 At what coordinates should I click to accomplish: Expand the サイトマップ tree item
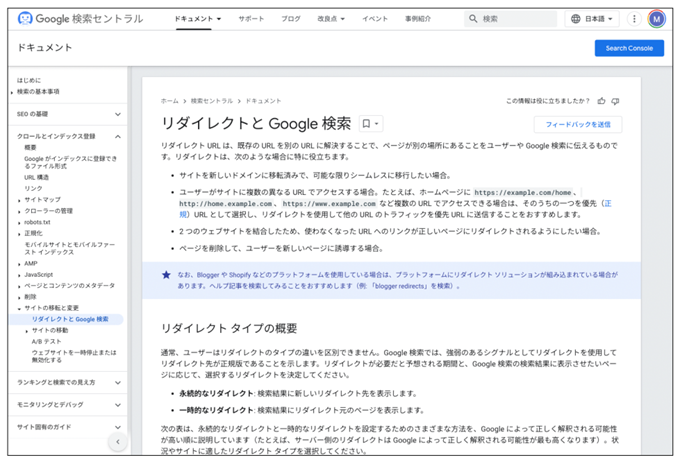(19, 200)
